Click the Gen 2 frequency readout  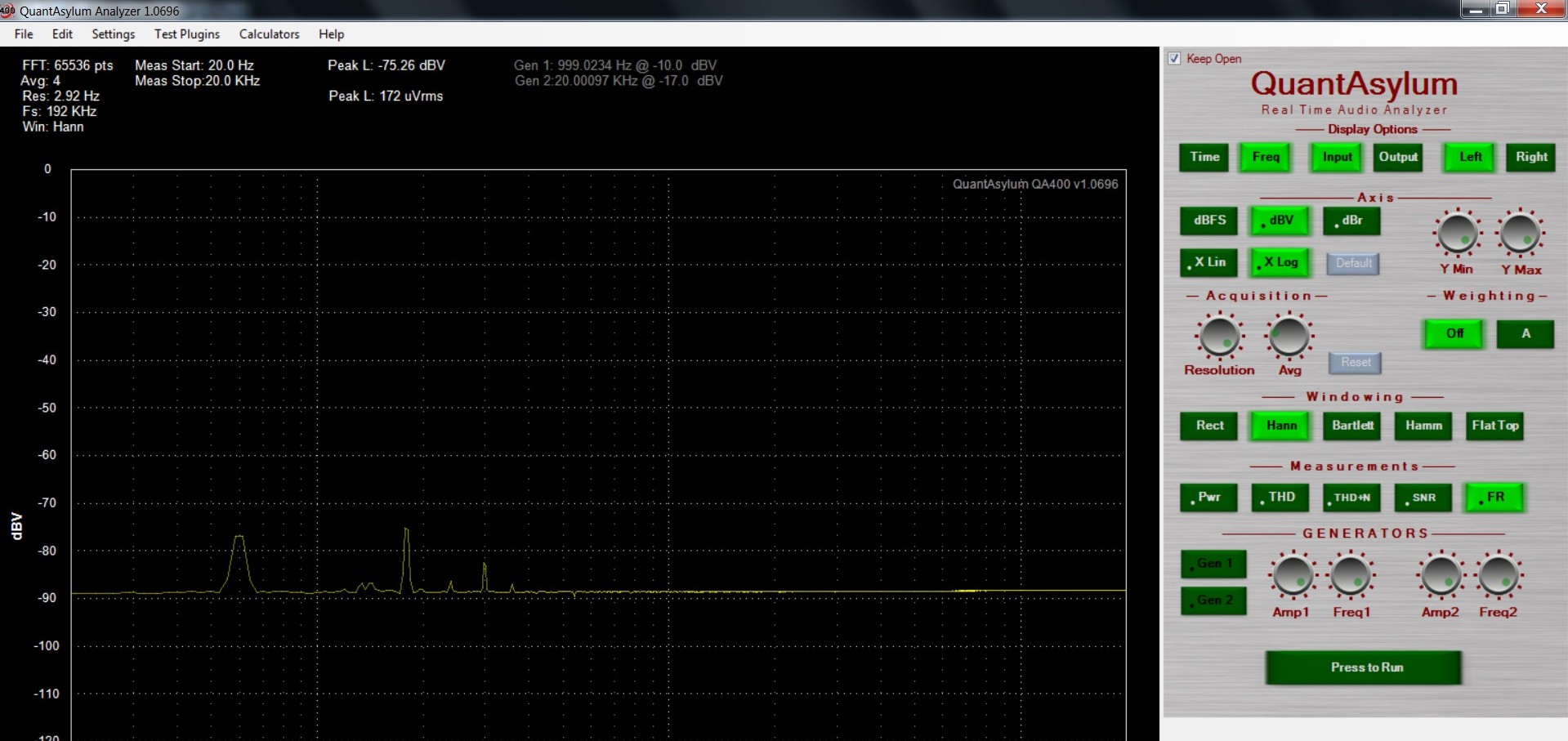619,81
